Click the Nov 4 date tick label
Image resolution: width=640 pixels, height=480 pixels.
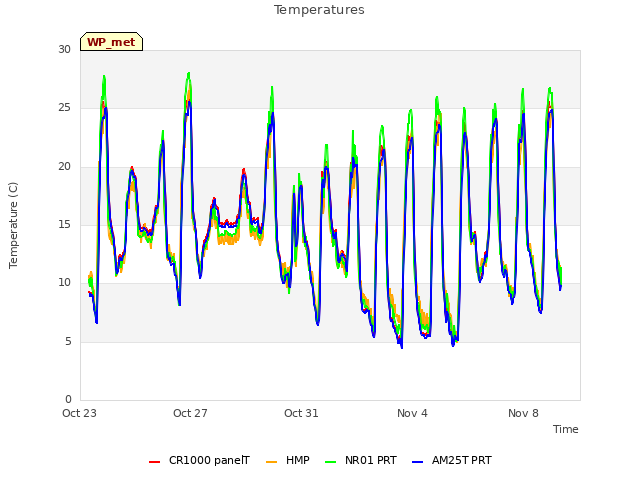[412, 413]
